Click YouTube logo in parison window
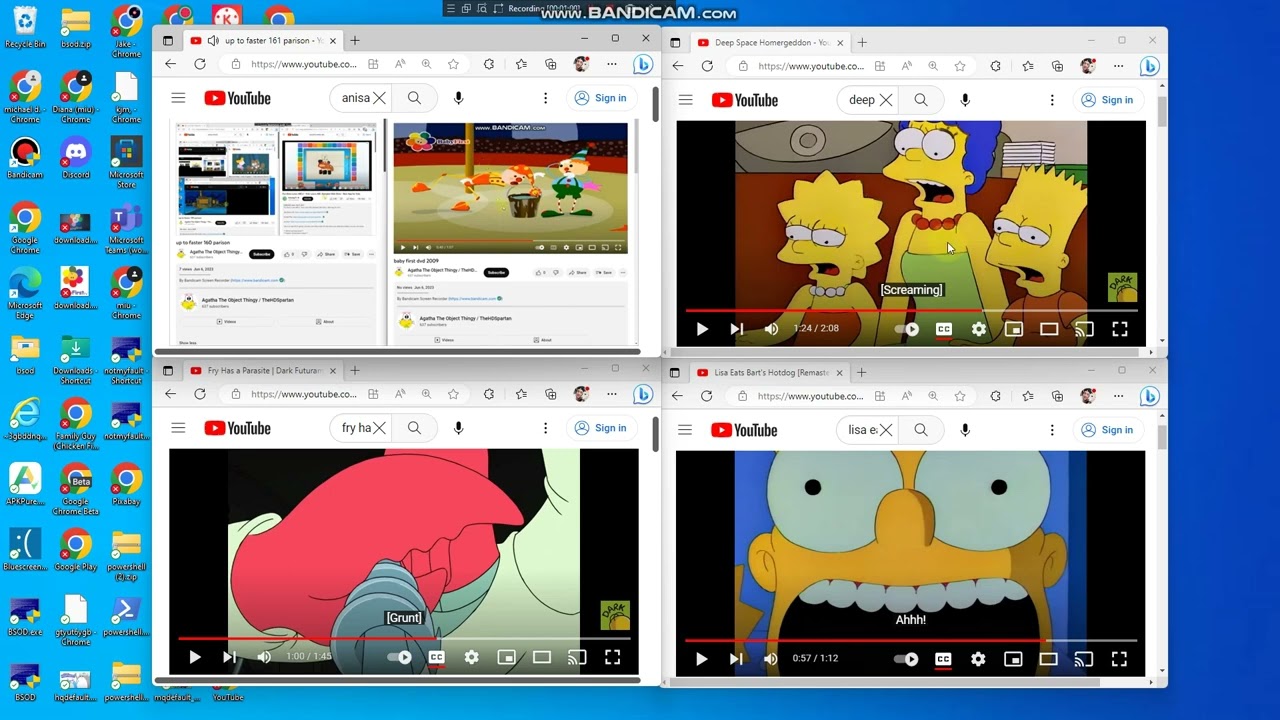Image resolution: width=1280 pixels, height=720 pixels. click(238, 98)
